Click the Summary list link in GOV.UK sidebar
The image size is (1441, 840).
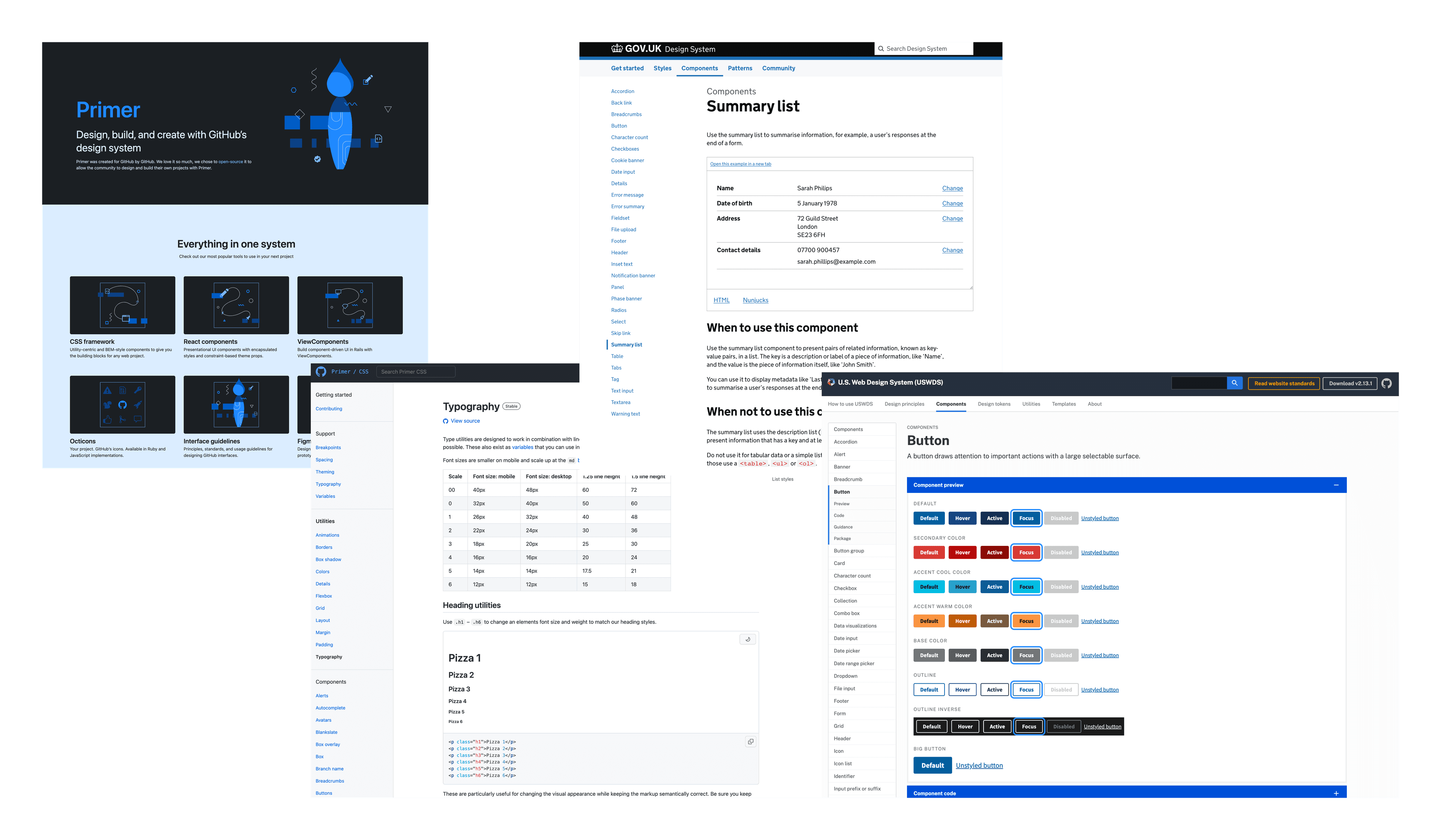coord(625,344)
